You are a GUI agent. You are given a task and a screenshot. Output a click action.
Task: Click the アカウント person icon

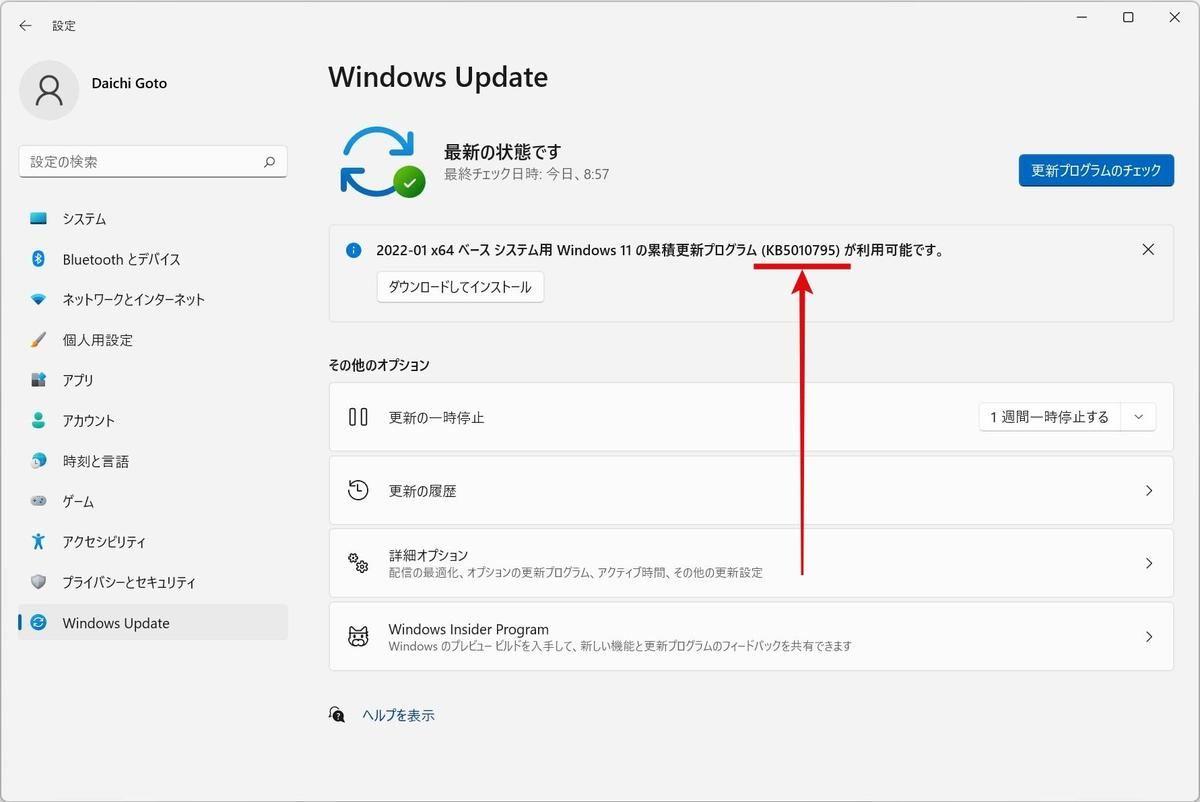39,421
